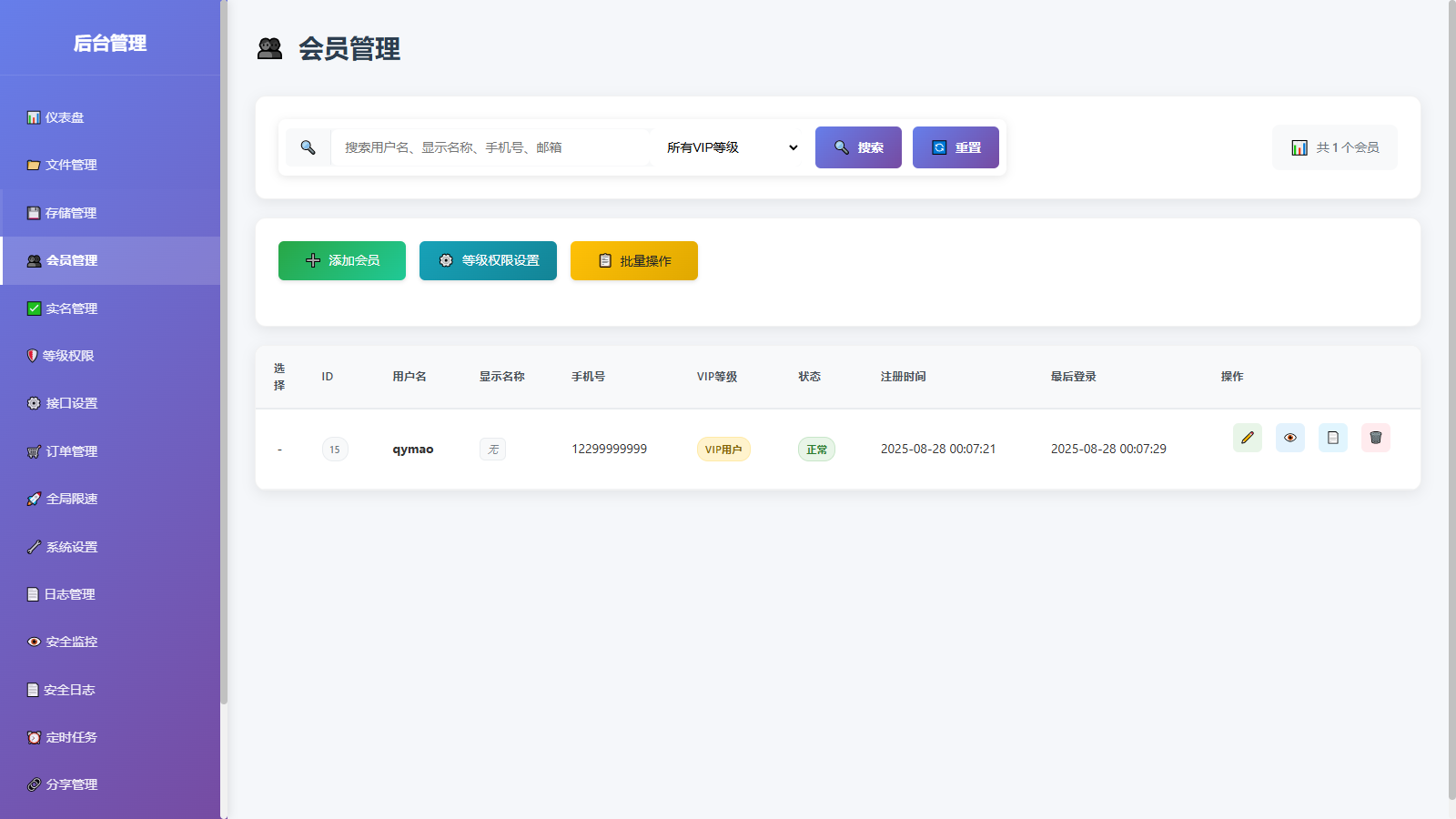Open the VIP level filter dropdown
Viewport: 1456px width, 819px height.
(732, 147)
